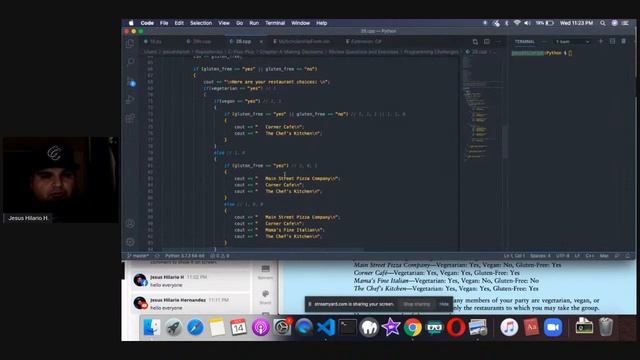Open Terminal app from the dock
The image size is (640, 360).
[x=347, y=327]
